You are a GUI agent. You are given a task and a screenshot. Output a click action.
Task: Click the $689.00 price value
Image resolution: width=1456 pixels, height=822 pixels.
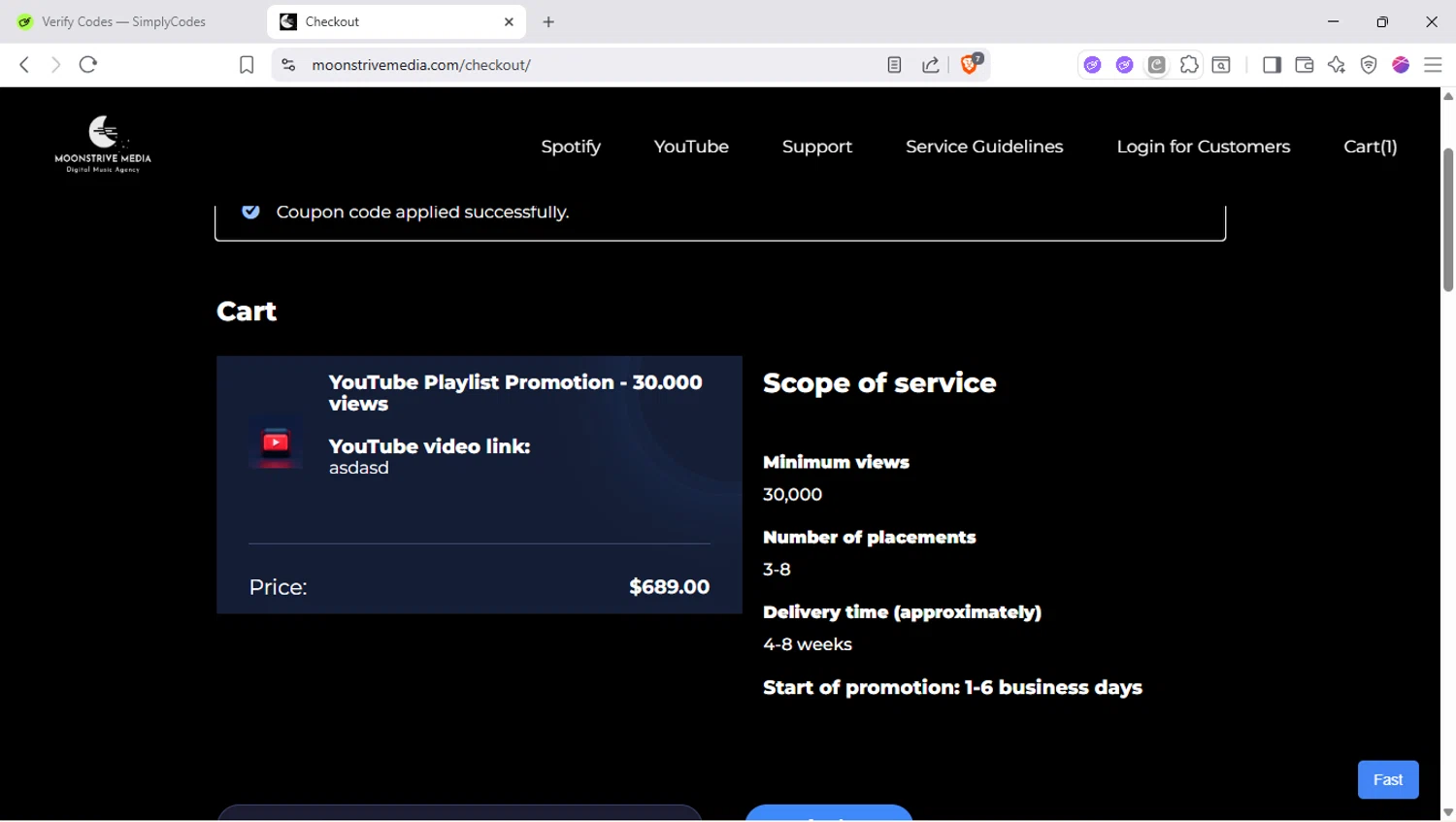(669, 587)
